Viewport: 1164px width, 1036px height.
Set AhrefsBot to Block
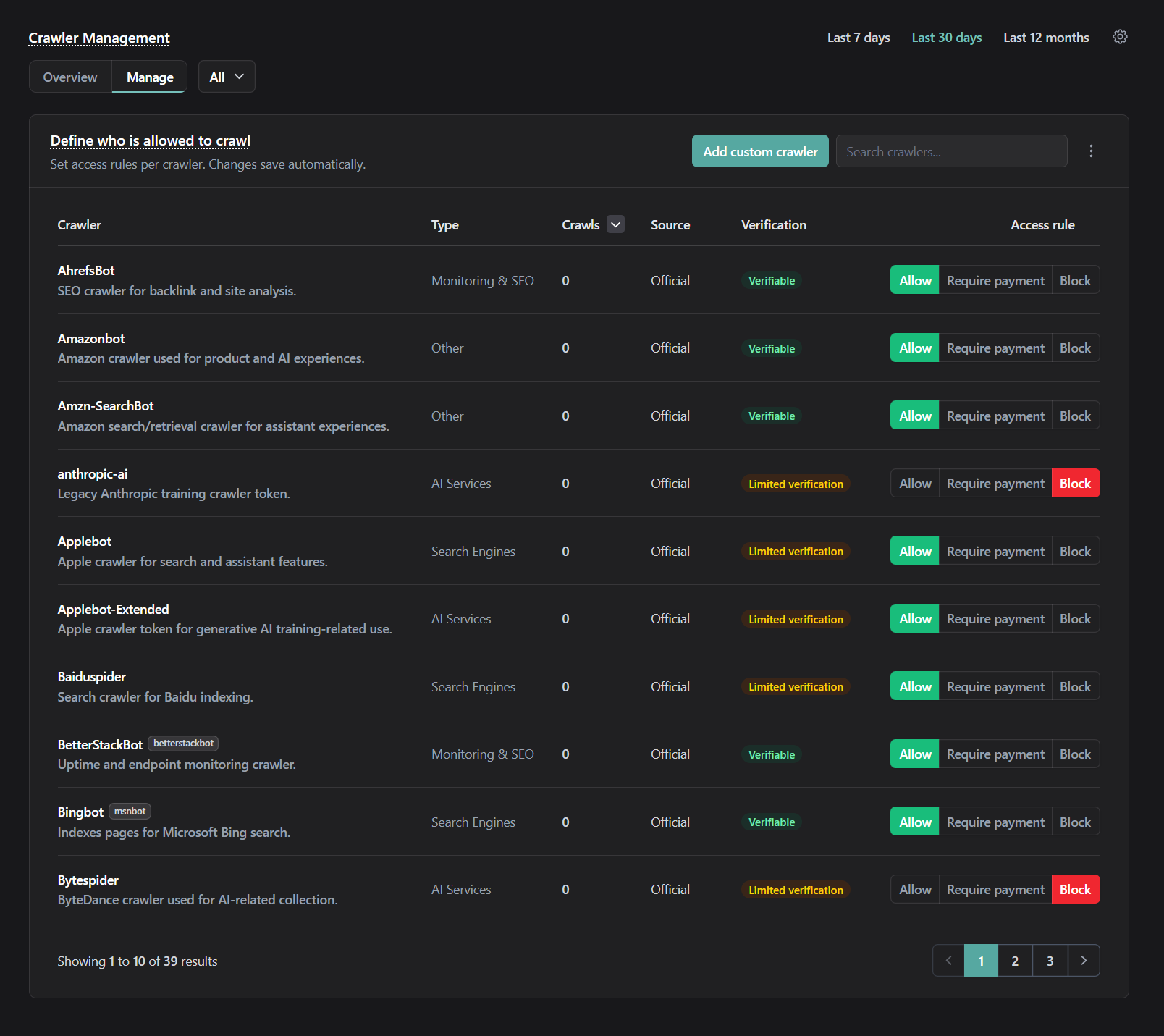pos(1075,280)
